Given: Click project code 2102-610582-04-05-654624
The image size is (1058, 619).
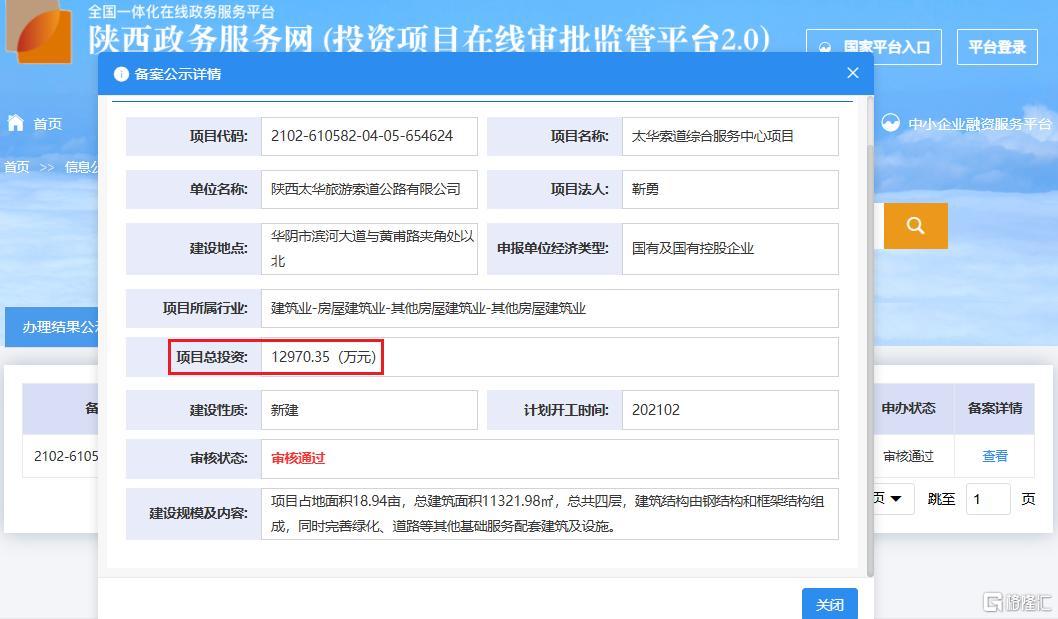Looking at the screenshot, I should pos(362,136).
